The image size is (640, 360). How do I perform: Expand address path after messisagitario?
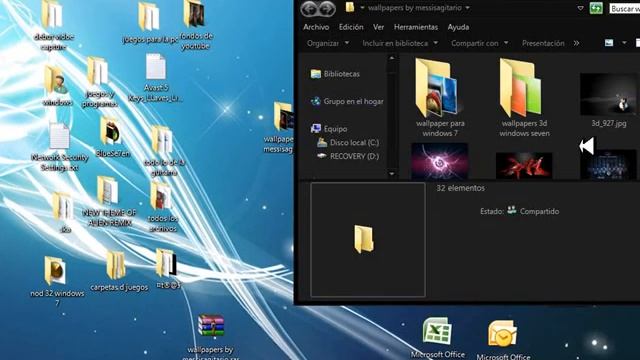point(467,8)
